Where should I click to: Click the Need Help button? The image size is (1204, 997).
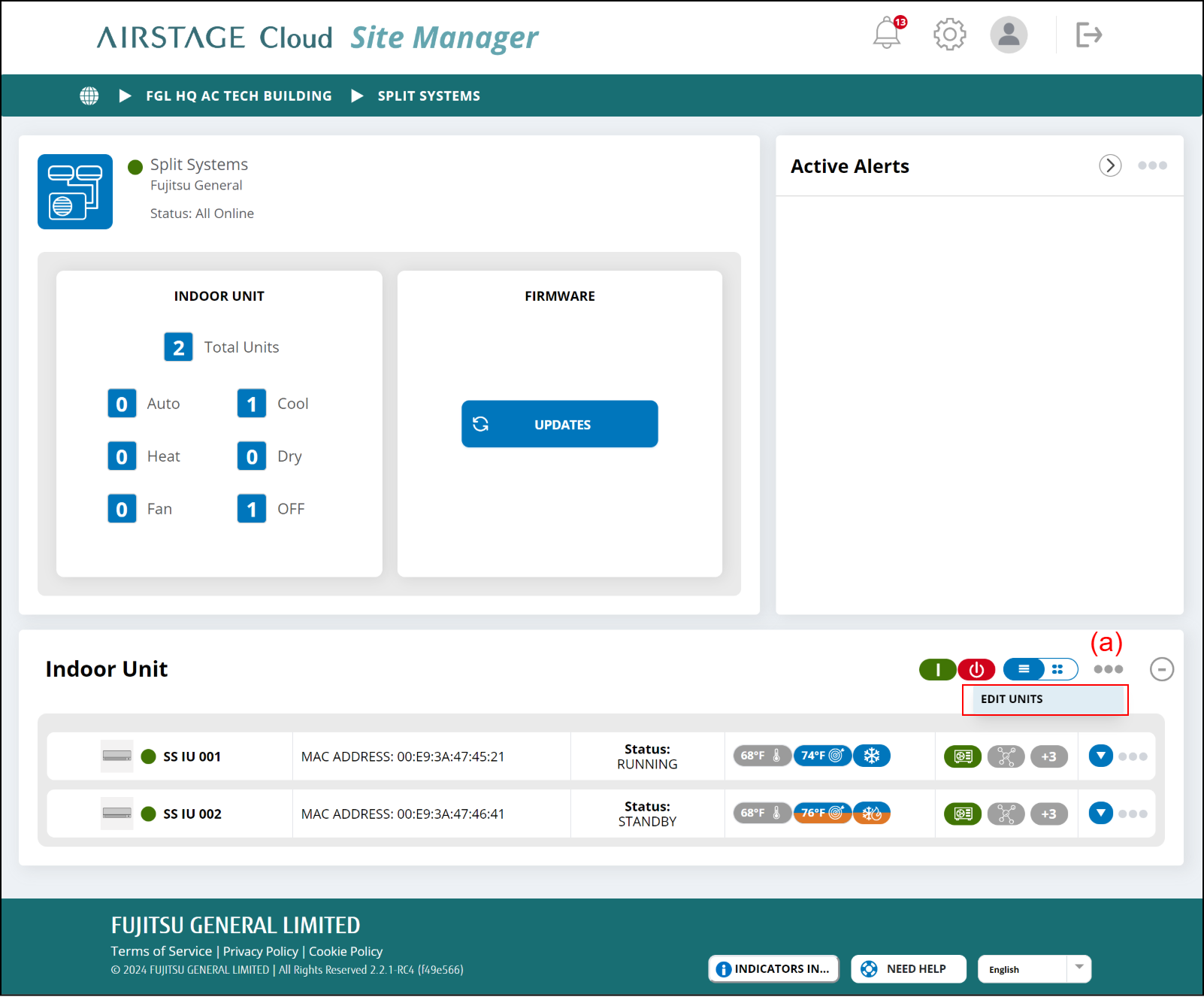908,969
